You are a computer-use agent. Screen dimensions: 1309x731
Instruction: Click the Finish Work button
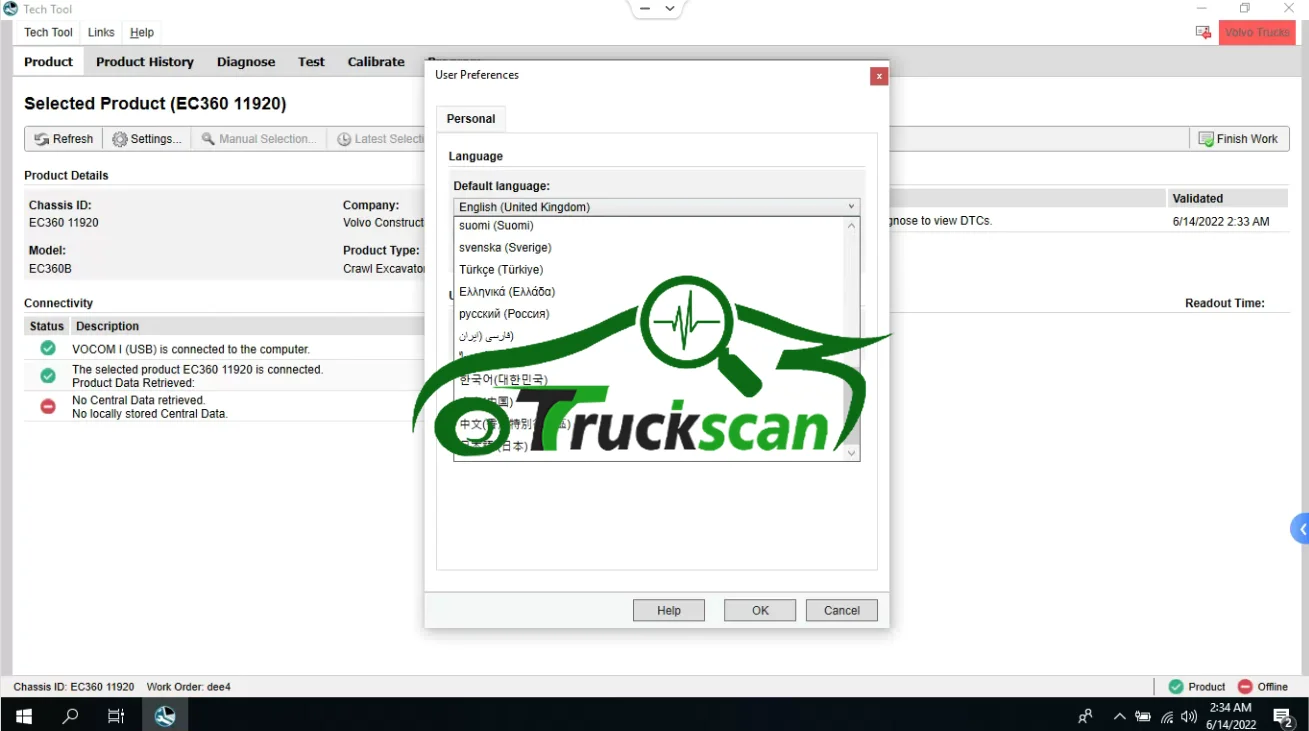(x=1238, y=139)
